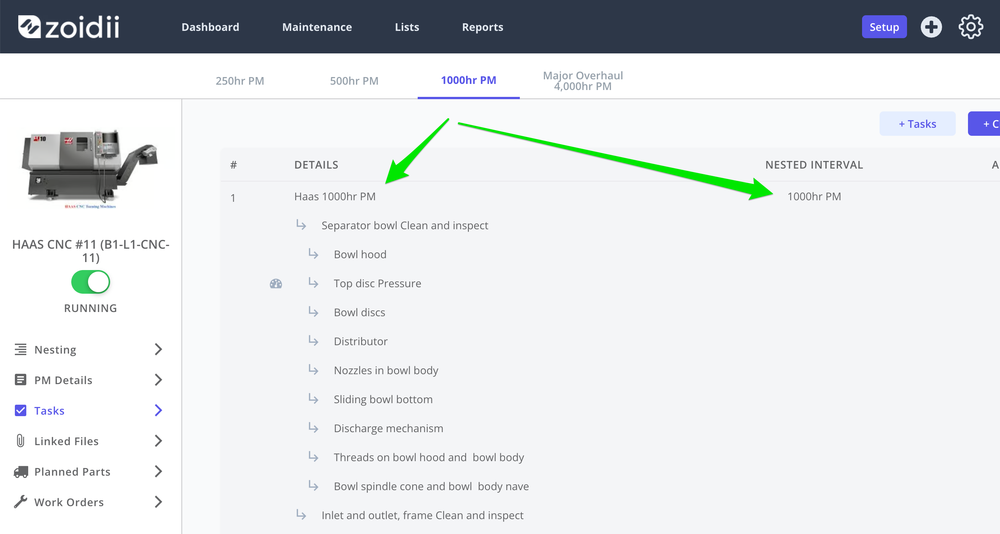1000x534 pixels.
Task: Open the plus add menu icon
Action: pyautogui.click(x=931, y=27)
